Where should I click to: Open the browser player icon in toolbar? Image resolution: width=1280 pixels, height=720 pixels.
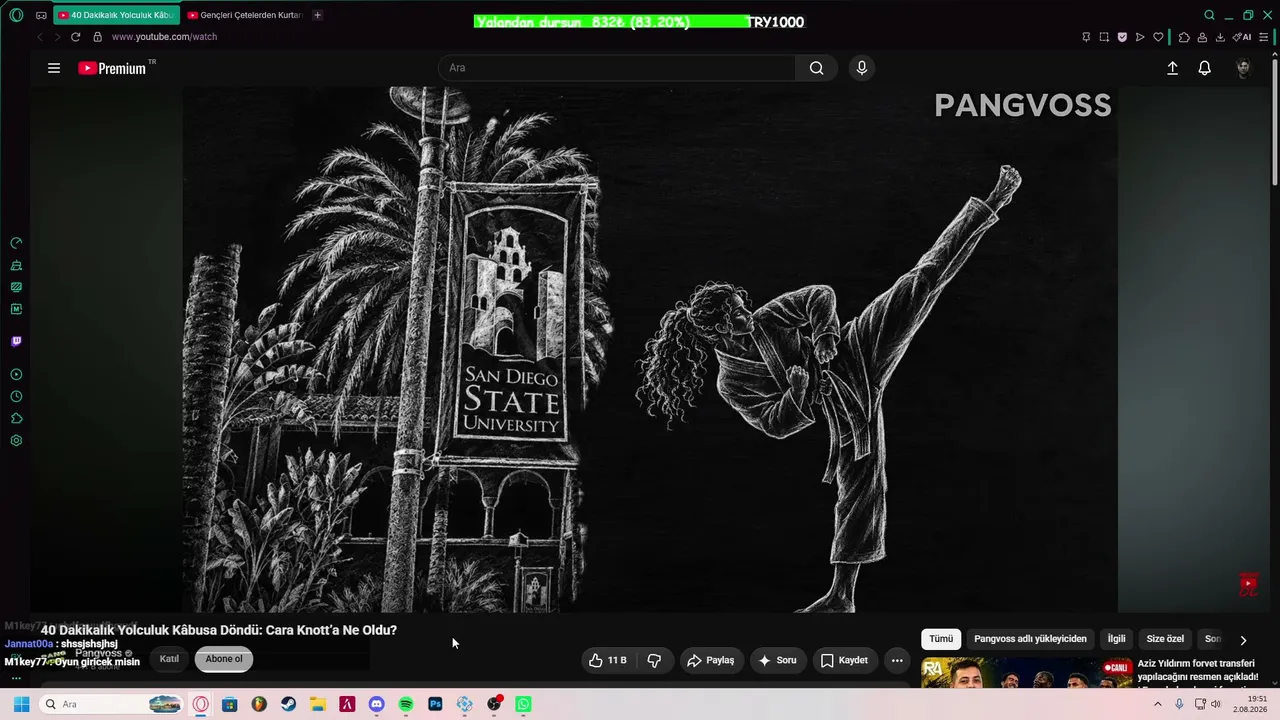[x=1140, y=37]
